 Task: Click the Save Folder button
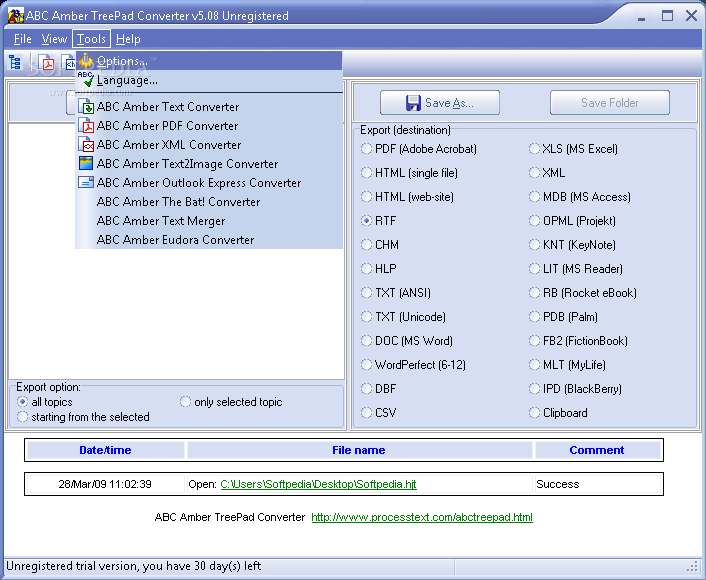coord(610,103)
